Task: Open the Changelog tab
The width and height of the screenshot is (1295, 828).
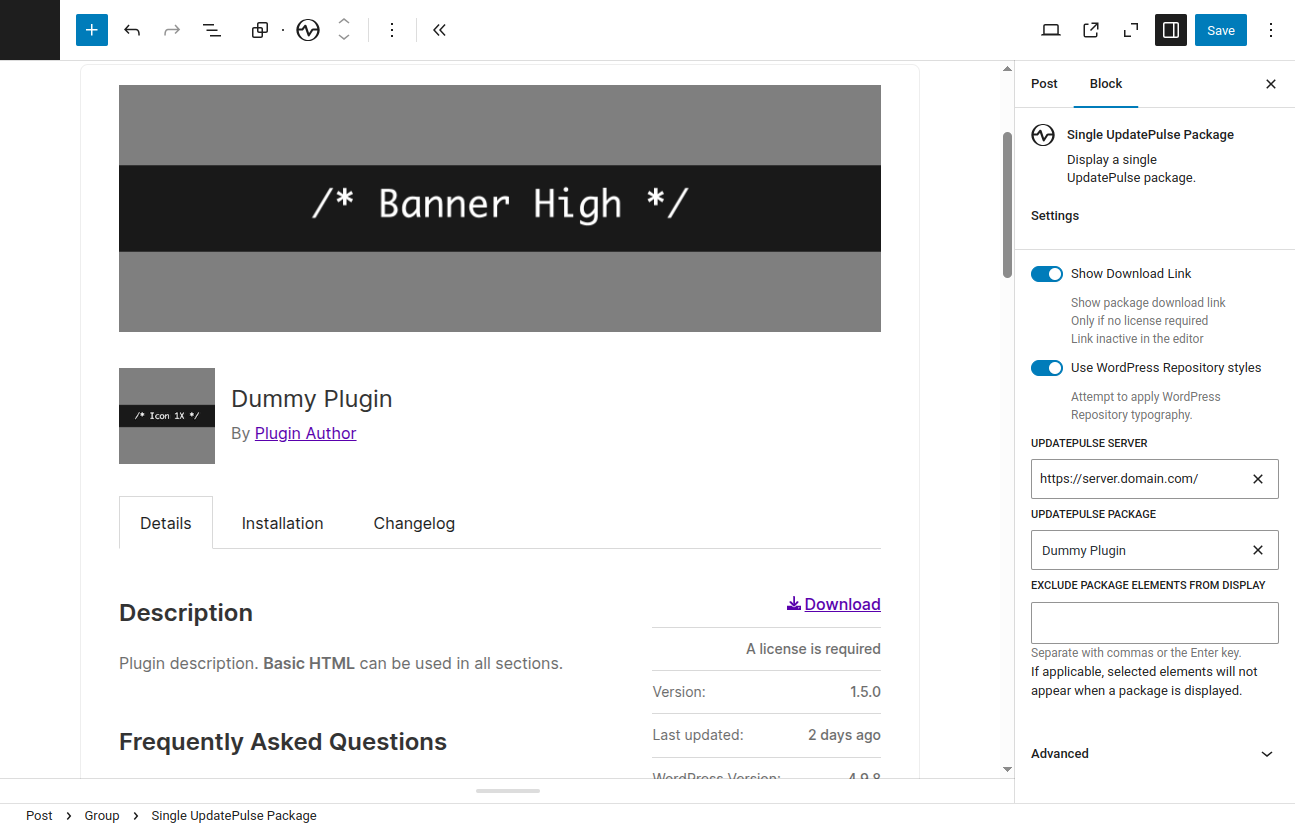Action: (x=414, y=523)
